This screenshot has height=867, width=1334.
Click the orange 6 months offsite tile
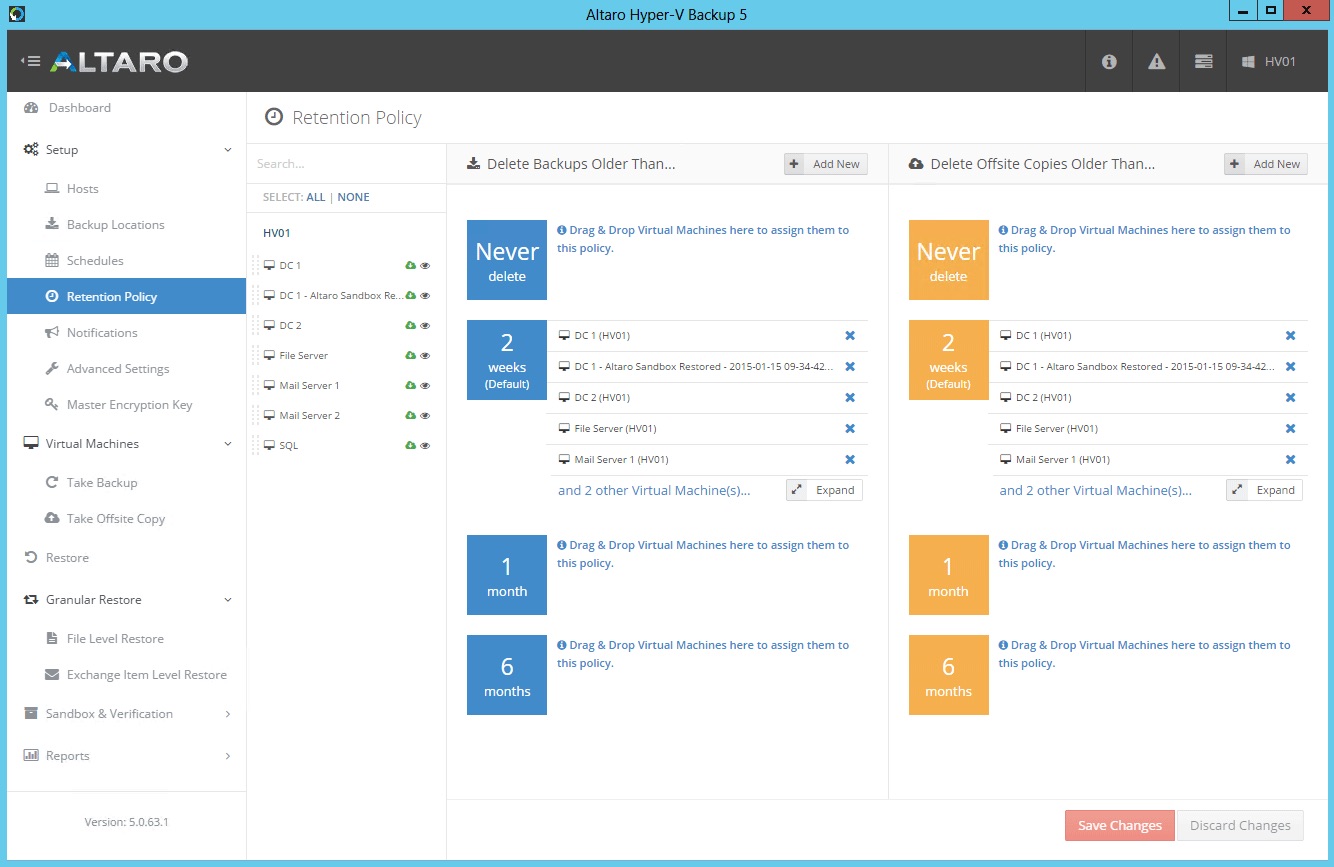[948, 675]
